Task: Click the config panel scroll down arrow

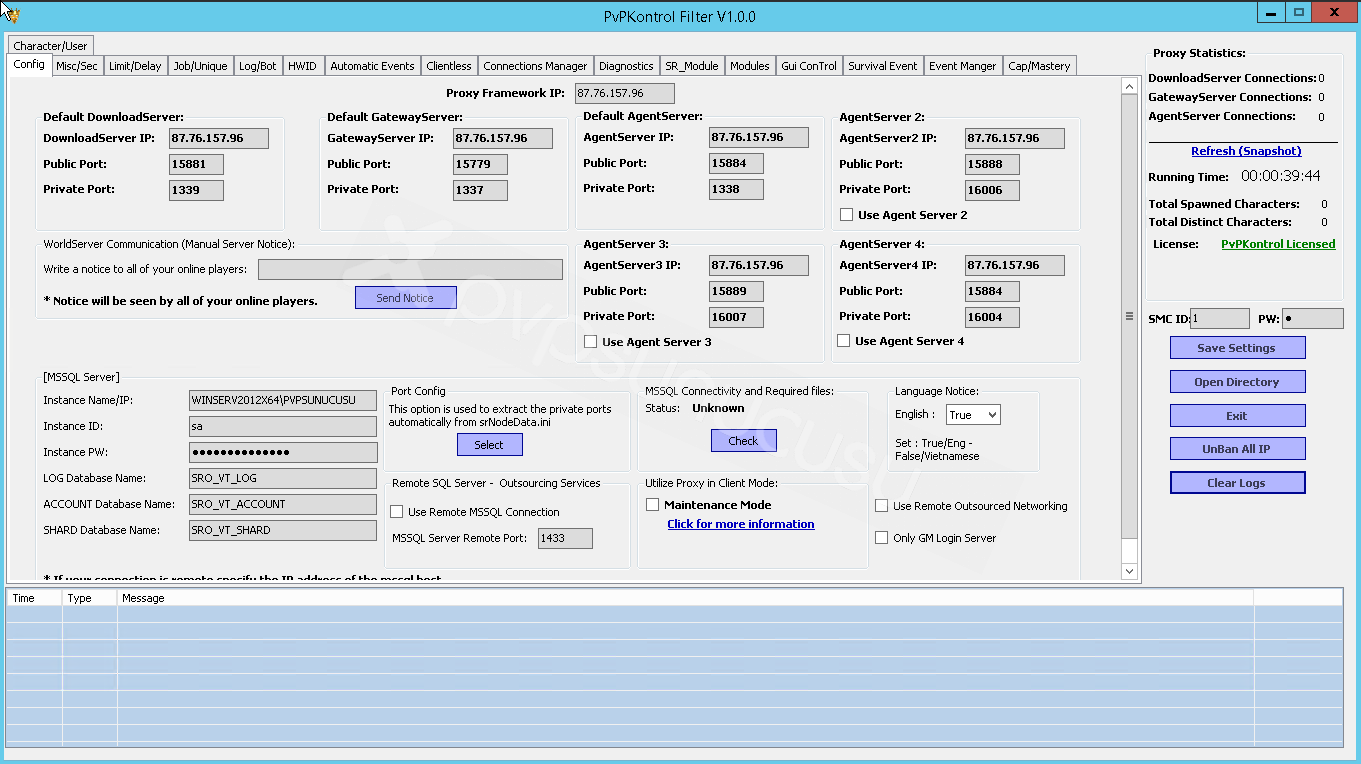Action: click(1130, 571)
